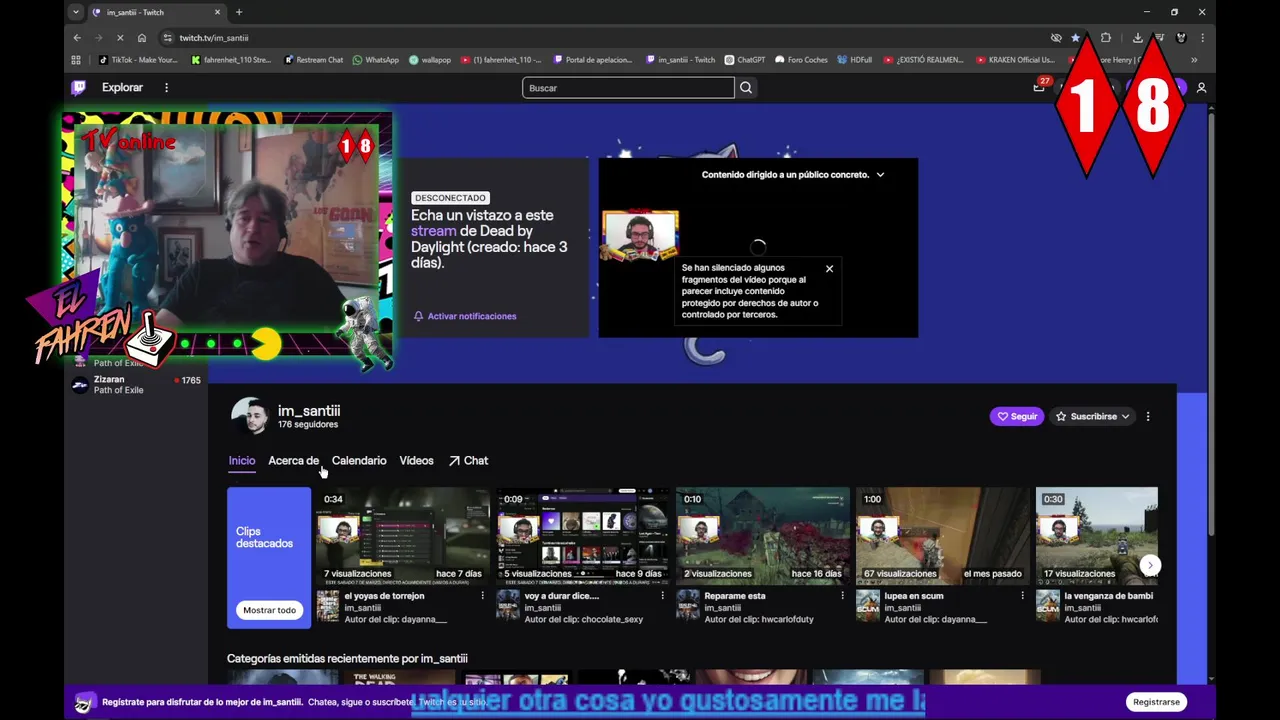The width and height of the screenshot is (1280, 720).
Task: Click the 'Autor del clip: chocolate_sexy' text
Action: (584, 620)
